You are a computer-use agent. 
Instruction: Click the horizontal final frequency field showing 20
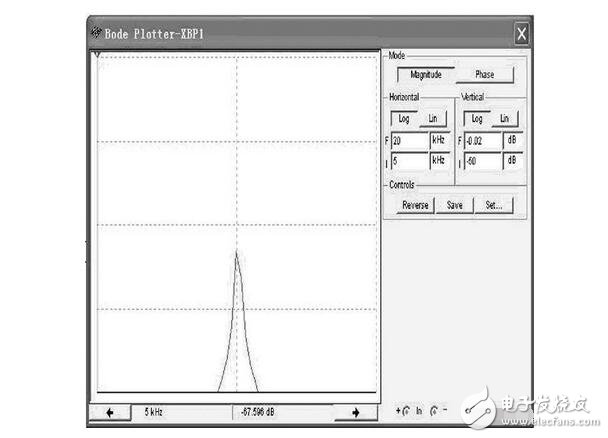click(410, 141)
